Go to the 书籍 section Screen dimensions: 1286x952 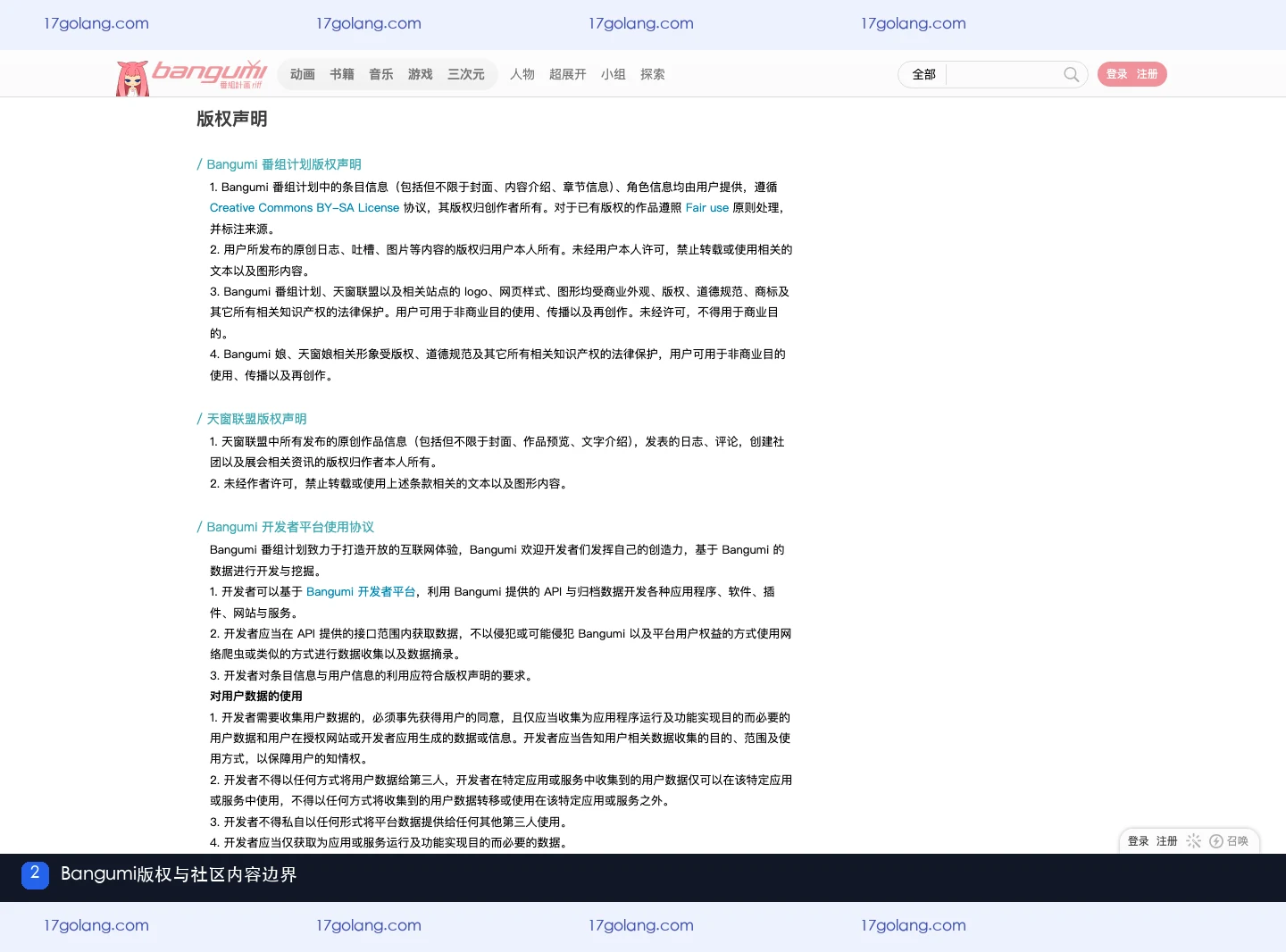(342, 74)
